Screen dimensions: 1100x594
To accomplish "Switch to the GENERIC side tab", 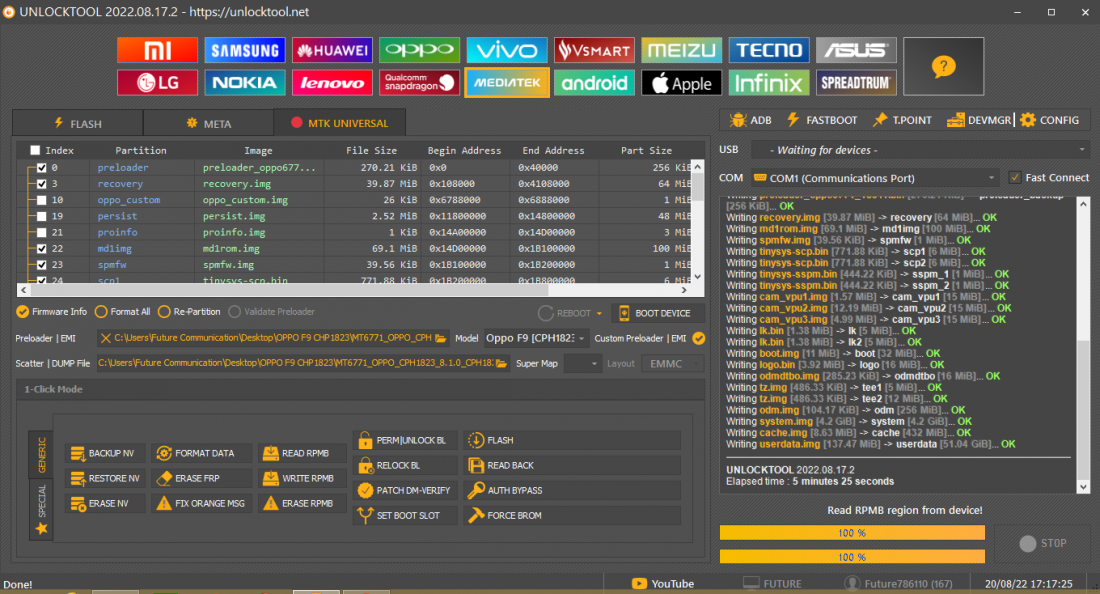I will click(41, 454).
